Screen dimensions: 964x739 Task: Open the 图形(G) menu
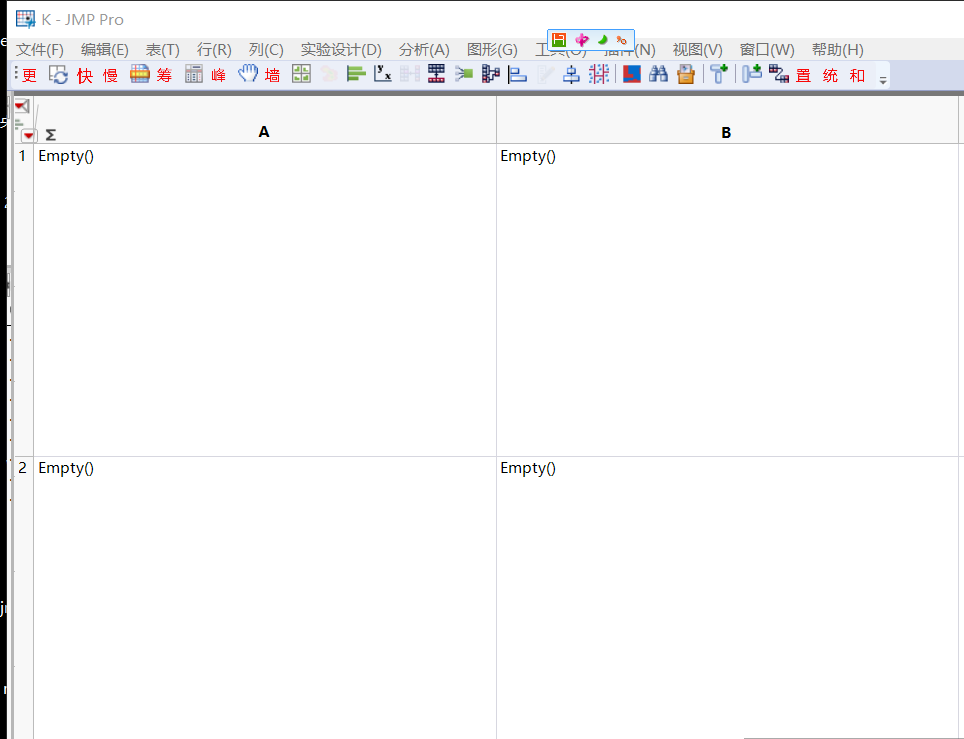point(492,50)
